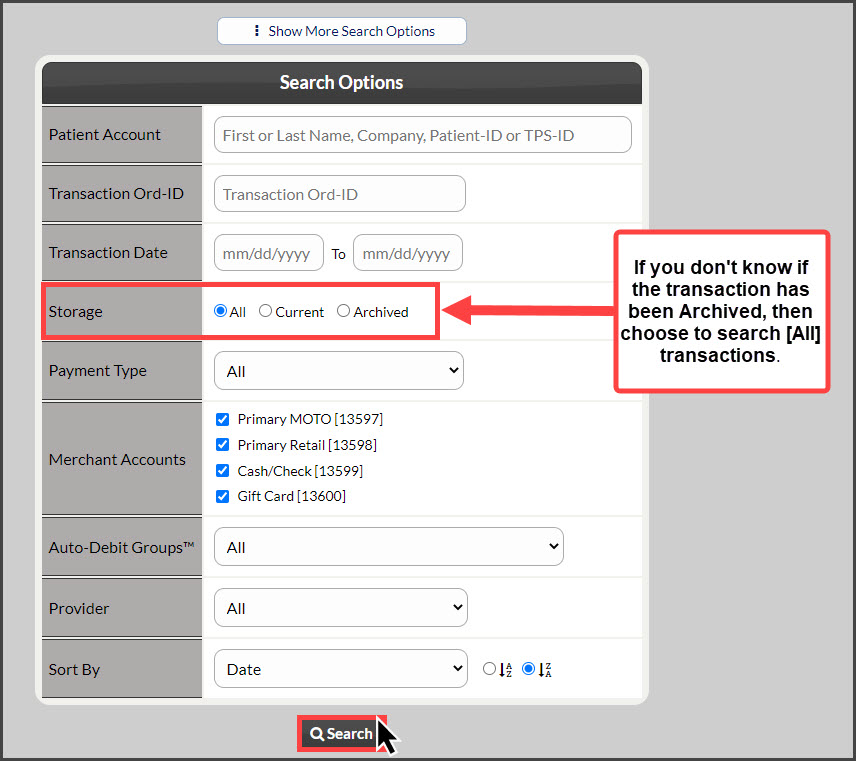Select Archived transactions storage
The width and height of the screenshot is (856, 761).
click(x=345, y=311)
